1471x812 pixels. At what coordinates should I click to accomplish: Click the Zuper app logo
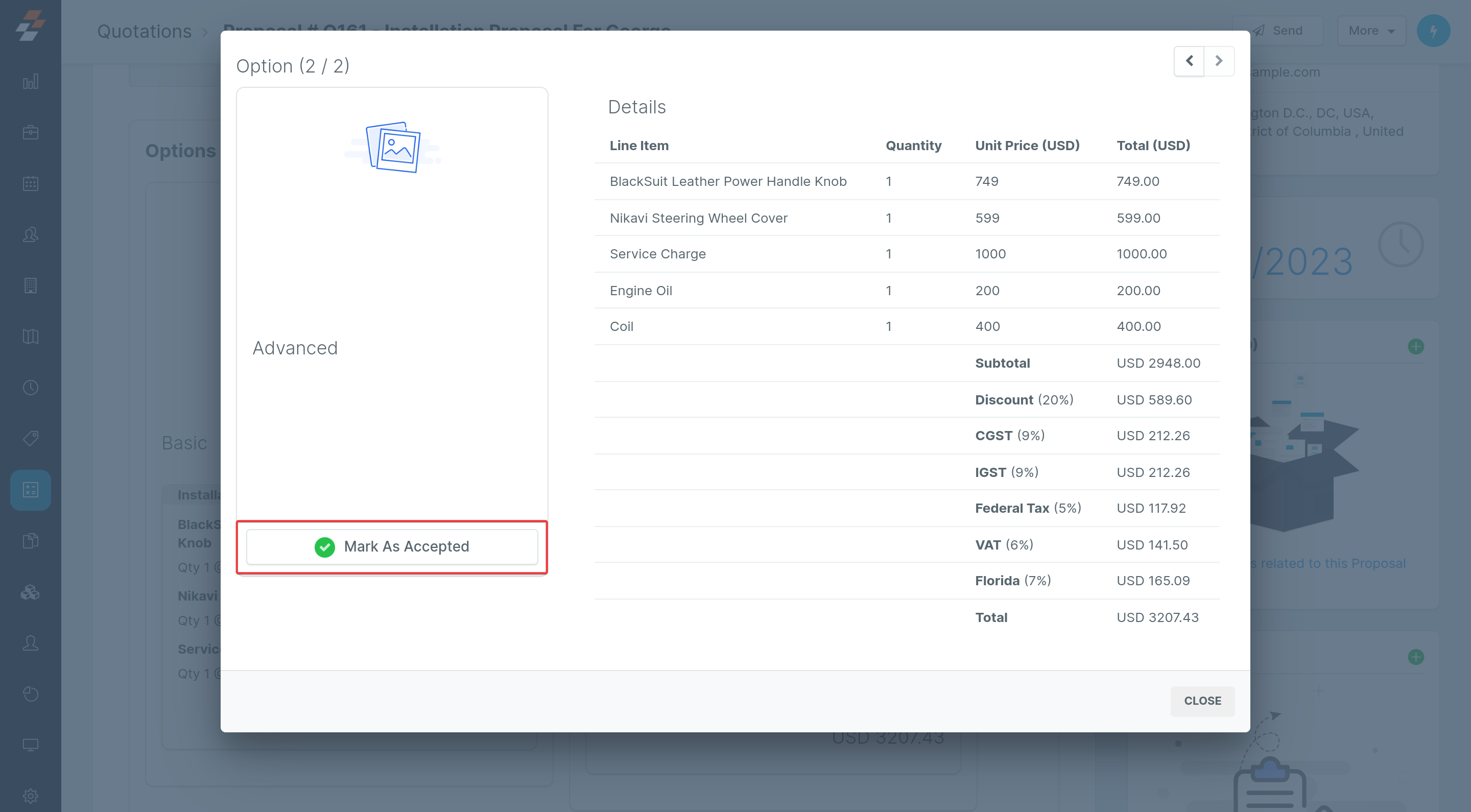pyautogui.click(x=30, y=26)
